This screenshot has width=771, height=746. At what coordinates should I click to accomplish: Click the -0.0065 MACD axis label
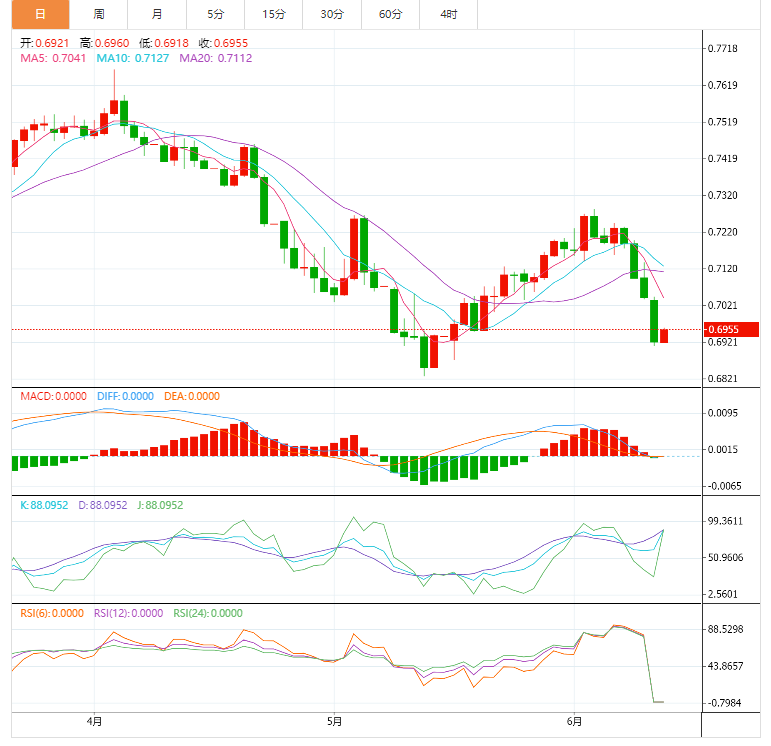coord(724,486)
